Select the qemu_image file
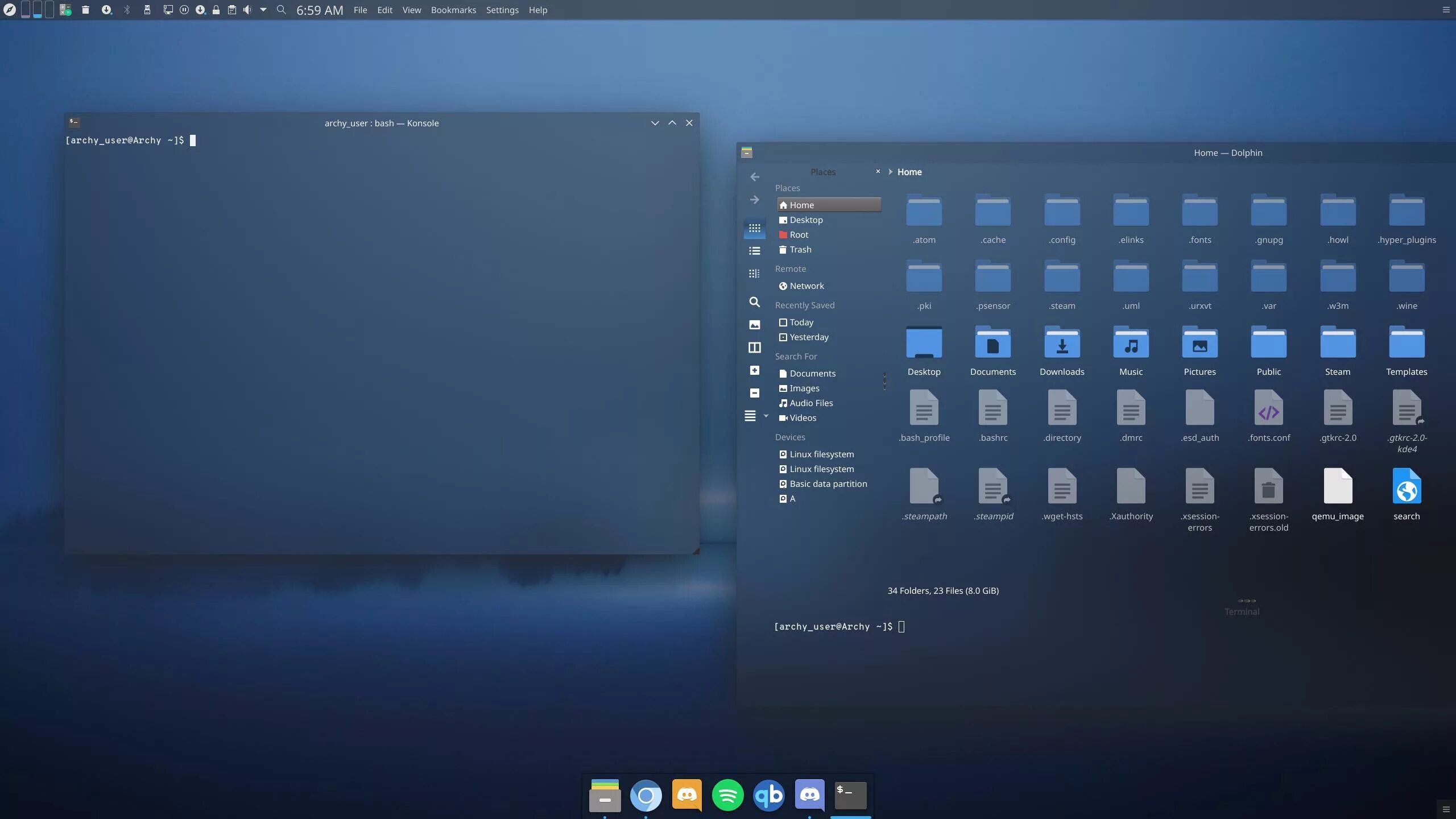The width and height of the screenshot is (1456, 819). (x=1338, y=495)
